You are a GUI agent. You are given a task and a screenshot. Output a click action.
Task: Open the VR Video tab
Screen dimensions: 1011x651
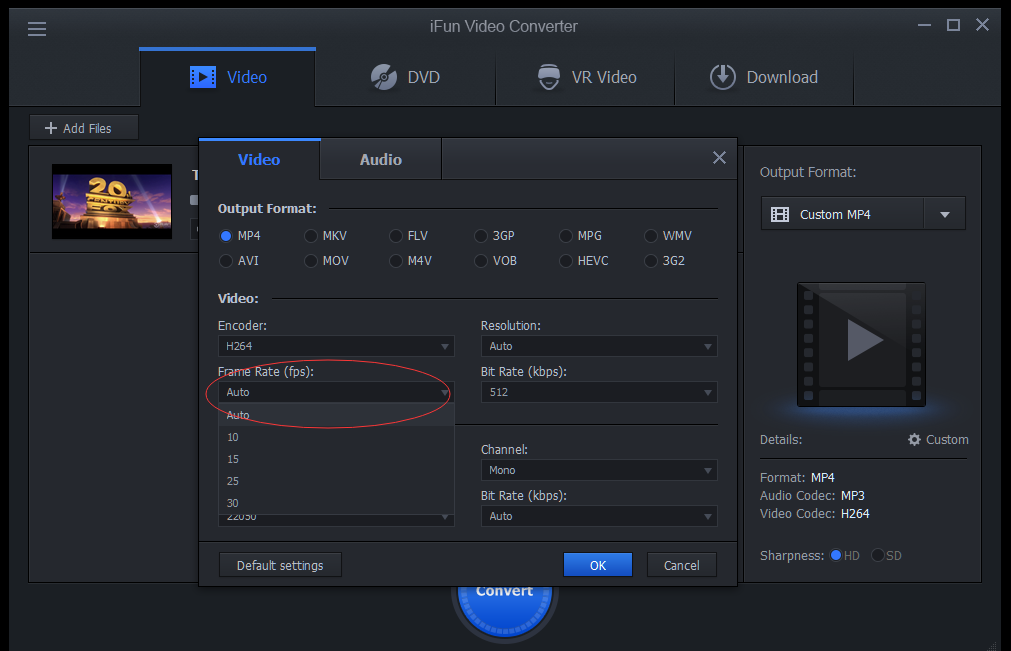pos(585,77)
